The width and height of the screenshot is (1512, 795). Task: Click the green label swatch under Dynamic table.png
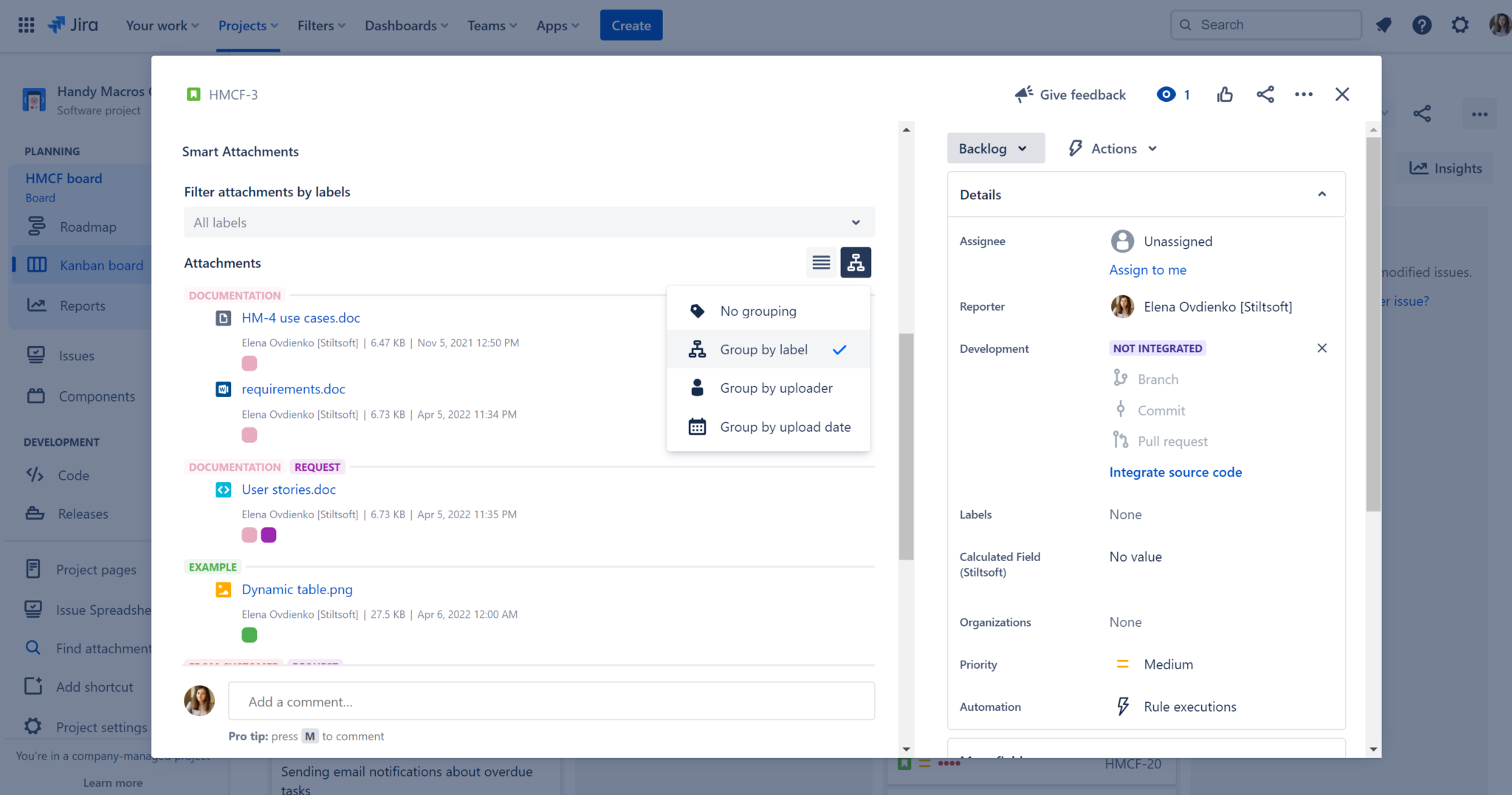coord(249,634)
